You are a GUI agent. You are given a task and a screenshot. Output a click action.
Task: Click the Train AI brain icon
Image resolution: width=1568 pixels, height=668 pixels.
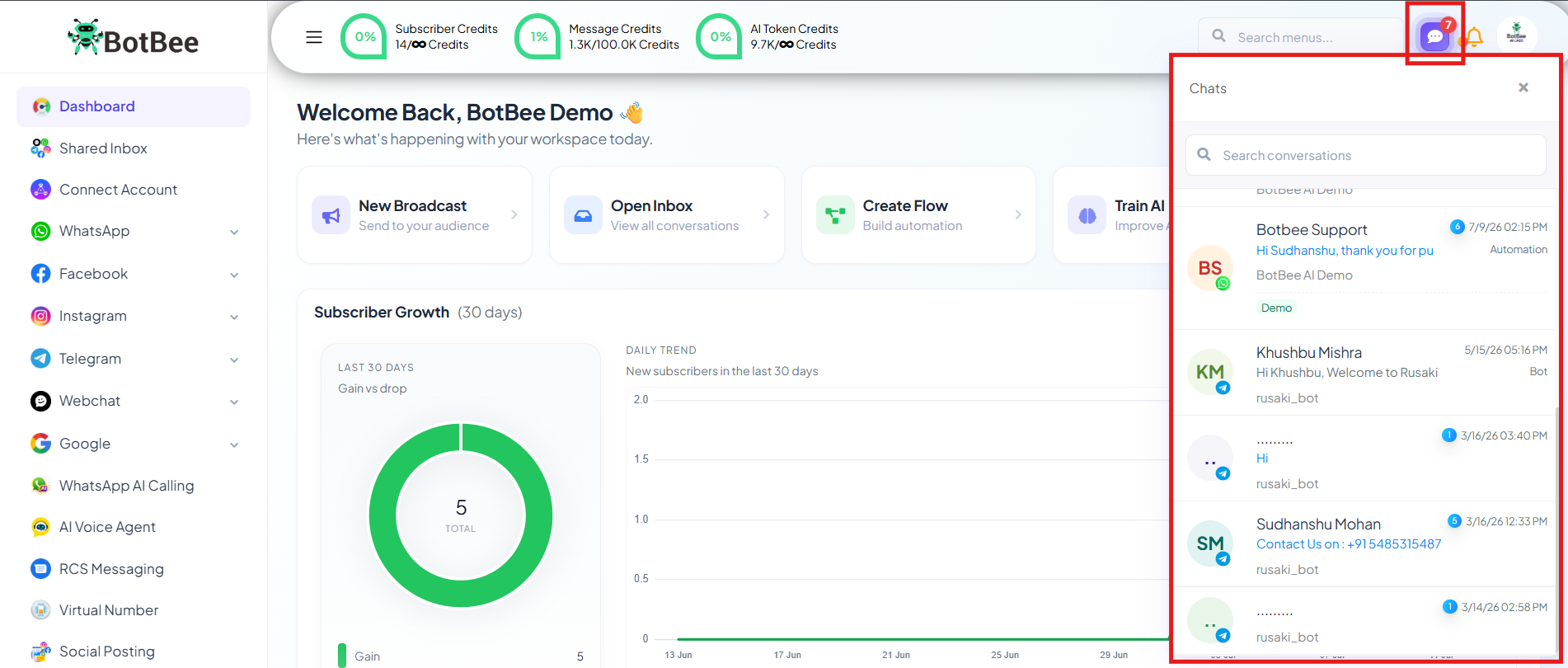pyautogui.click(x=1087, y=215)
